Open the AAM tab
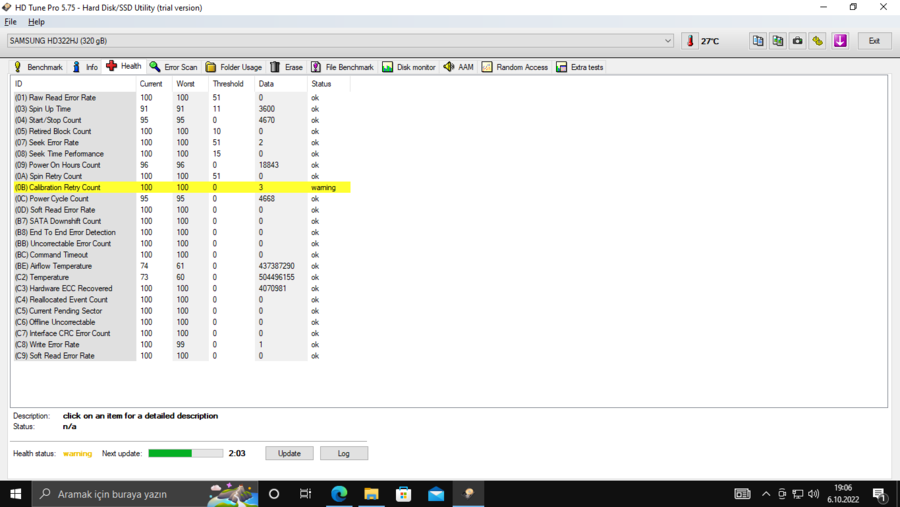This screenshot has width=900, height=507. [x=459, y=67]
